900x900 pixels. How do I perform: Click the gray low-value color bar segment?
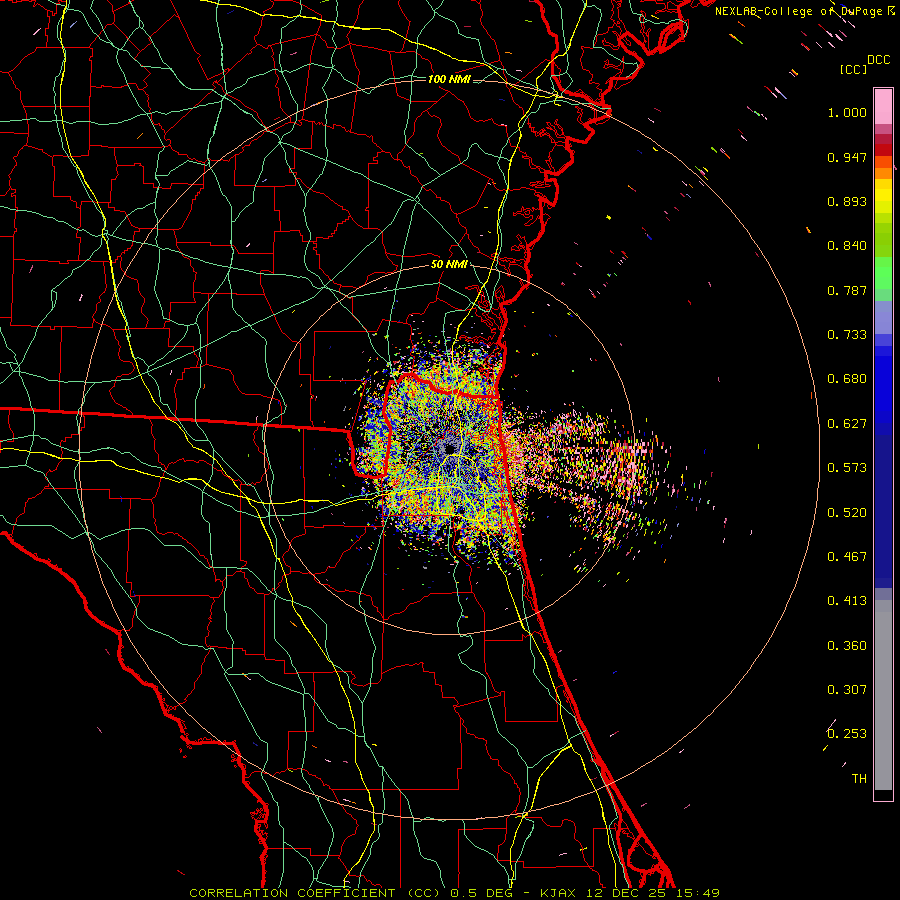point(883,697)
